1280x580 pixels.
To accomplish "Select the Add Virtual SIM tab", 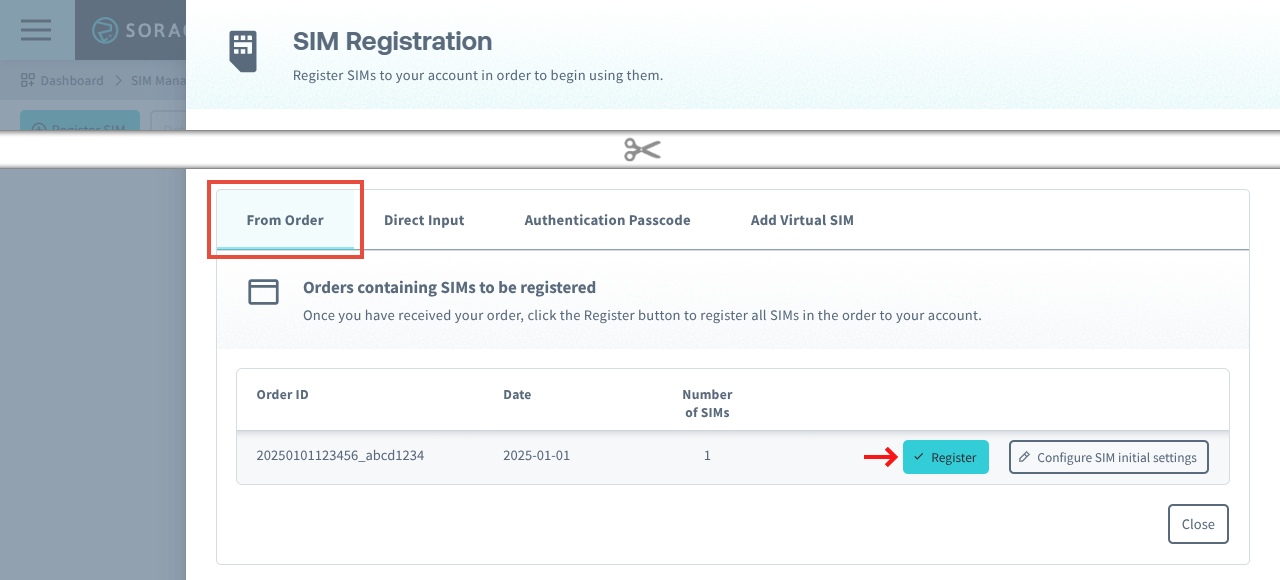I will point(801,220).
